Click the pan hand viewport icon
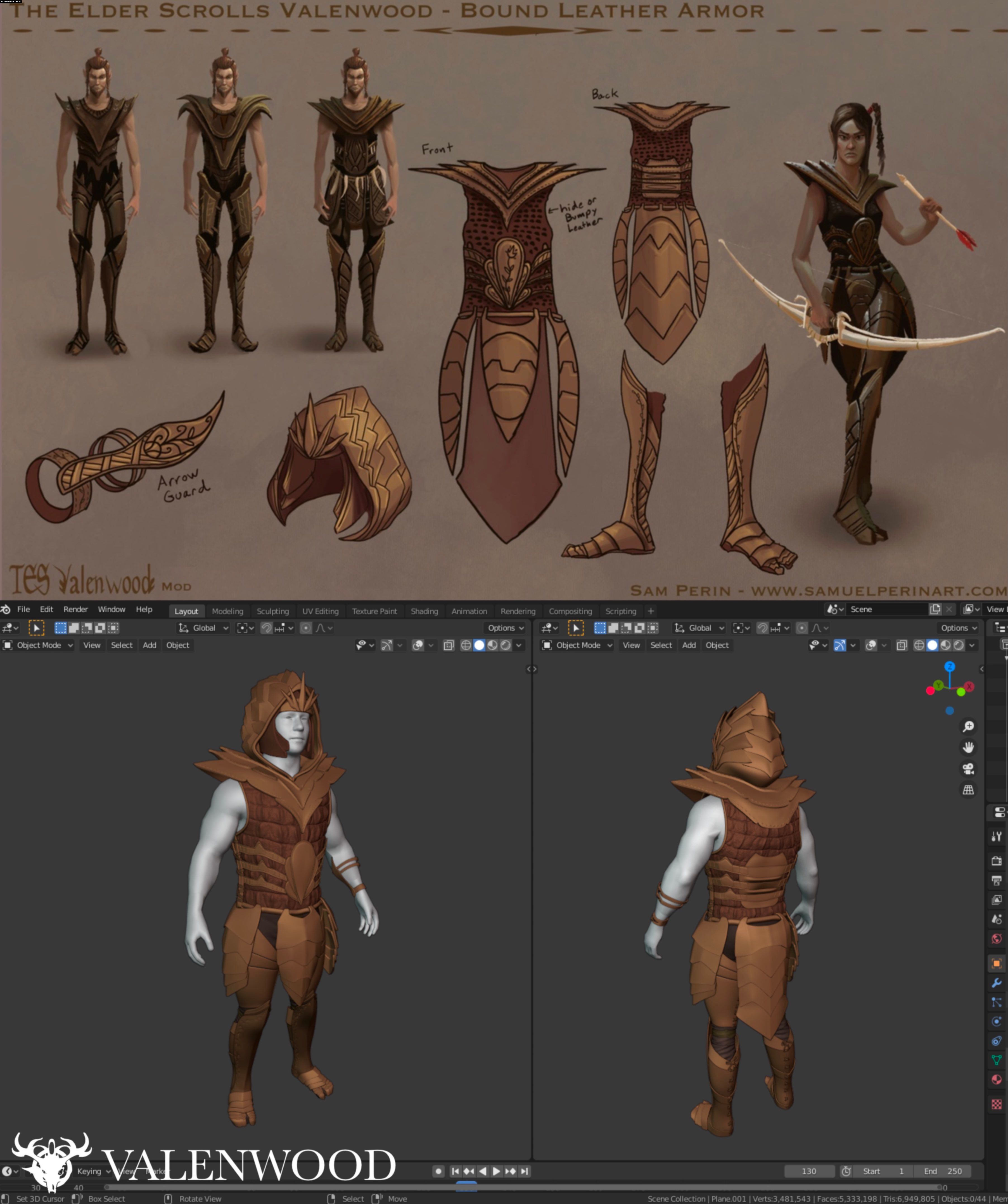 tap(968, 747)
